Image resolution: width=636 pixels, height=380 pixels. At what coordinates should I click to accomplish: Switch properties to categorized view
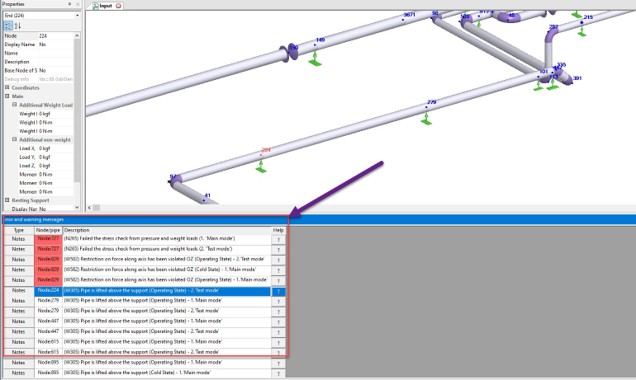8,26
